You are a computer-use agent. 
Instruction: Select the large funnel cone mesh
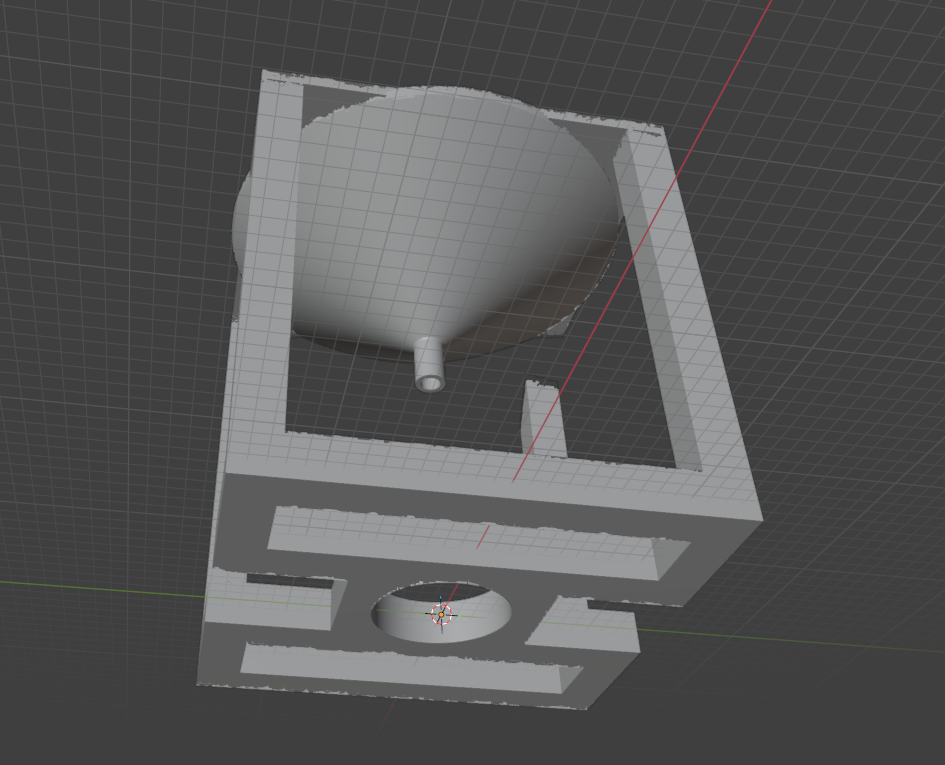[x=425, y=223]
